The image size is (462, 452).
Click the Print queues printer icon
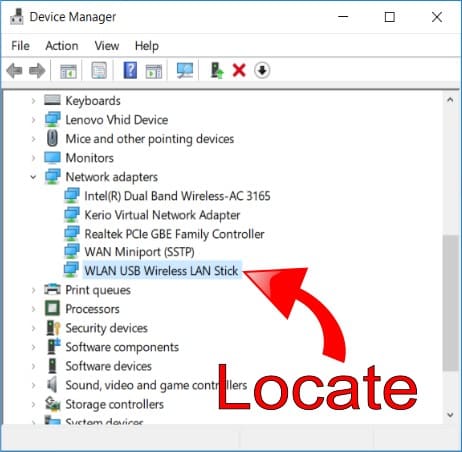(52, 289)
